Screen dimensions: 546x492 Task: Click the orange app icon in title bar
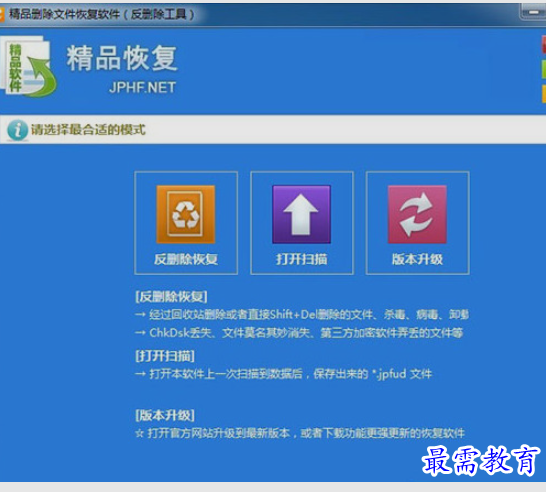coord(2,14)
